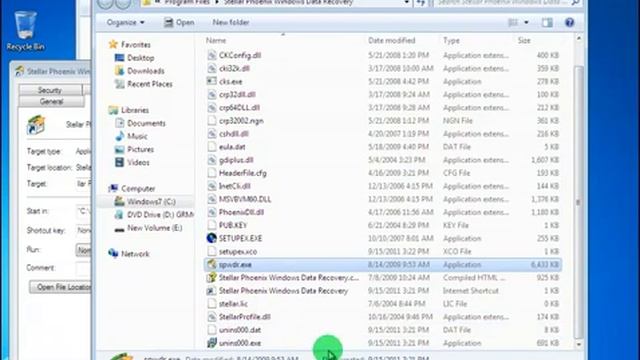This screenshot has width=640, height=360.
Task: Toggle the preview pane icon
Action: (547, 22)
